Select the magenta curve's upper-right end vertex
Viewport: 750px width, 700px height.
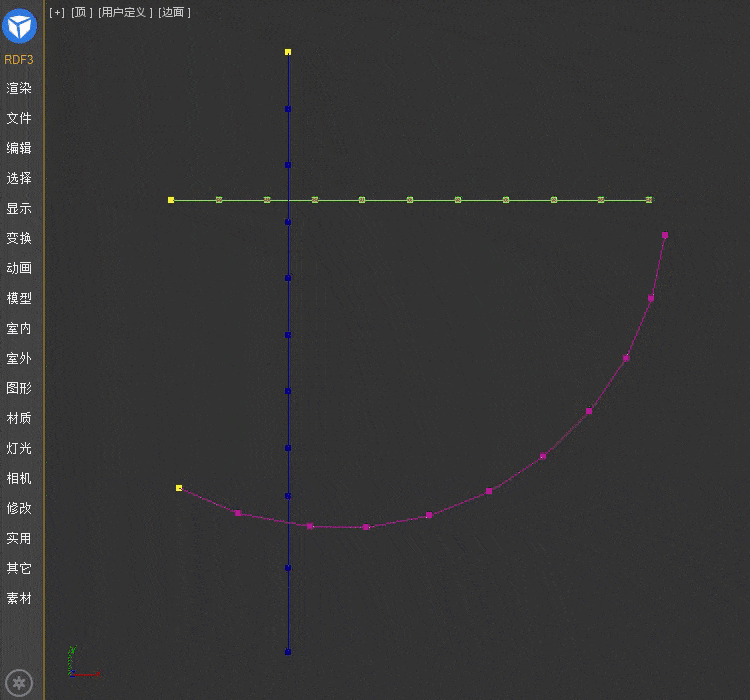coord(665,235)
